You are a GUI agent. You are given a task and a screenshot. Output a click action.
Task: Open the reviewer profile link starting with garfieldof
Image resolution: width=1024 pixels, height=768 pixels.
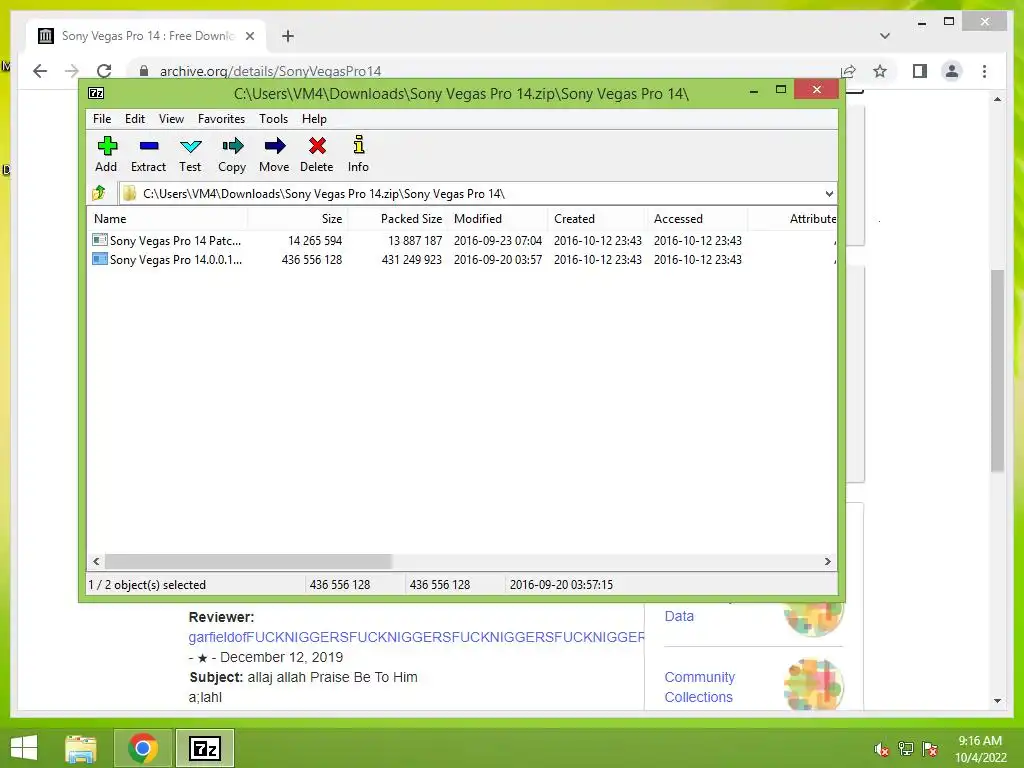416,637
